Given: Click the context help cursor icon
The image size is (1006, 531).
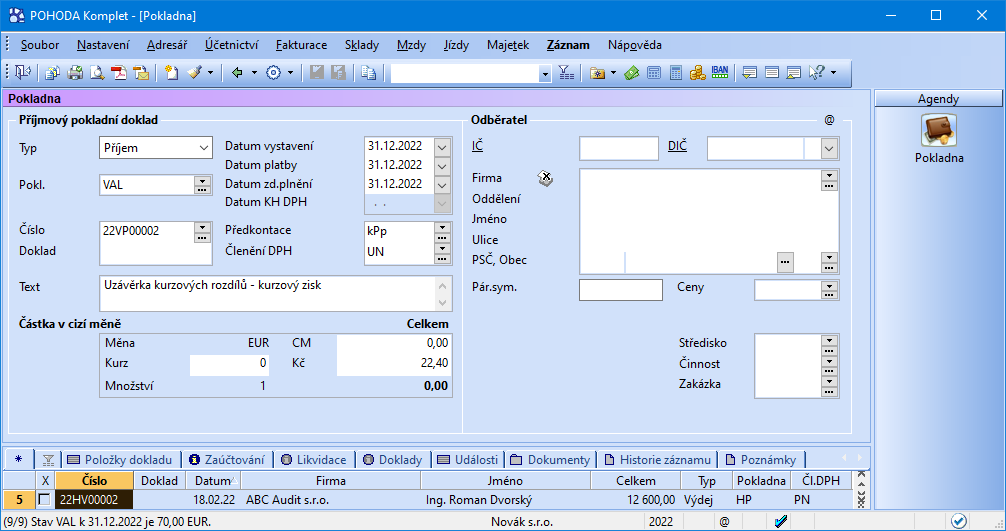Looking at the screenshot, I should [x=816, y=73].
